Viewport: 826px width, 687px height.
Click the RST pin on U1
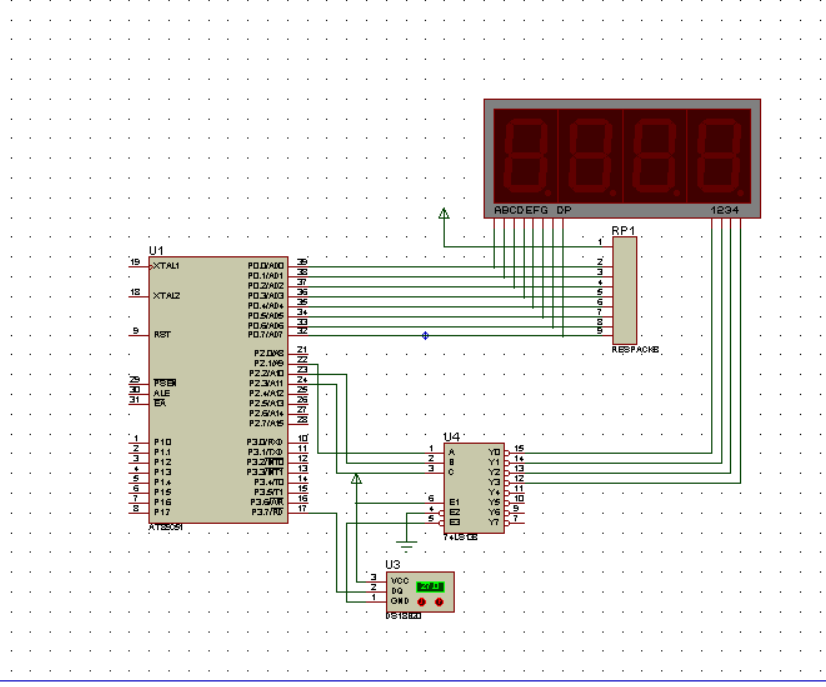click(162, 335)
